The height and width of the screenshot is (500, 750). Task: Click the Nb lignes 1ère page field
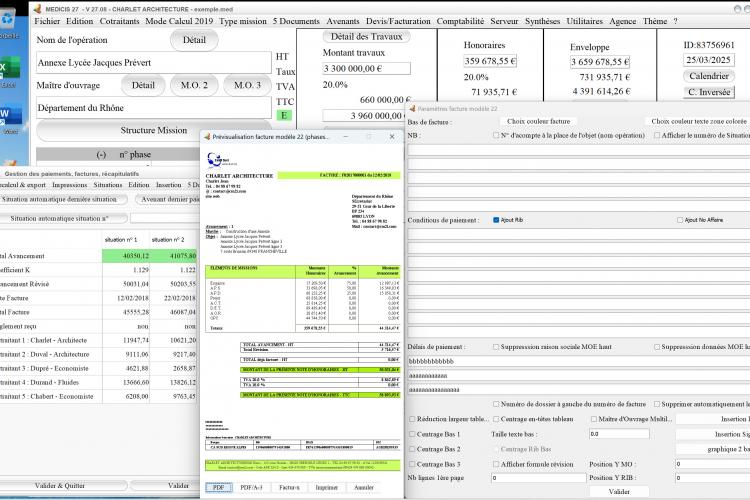pyautogui.click(x=539, y=478)
